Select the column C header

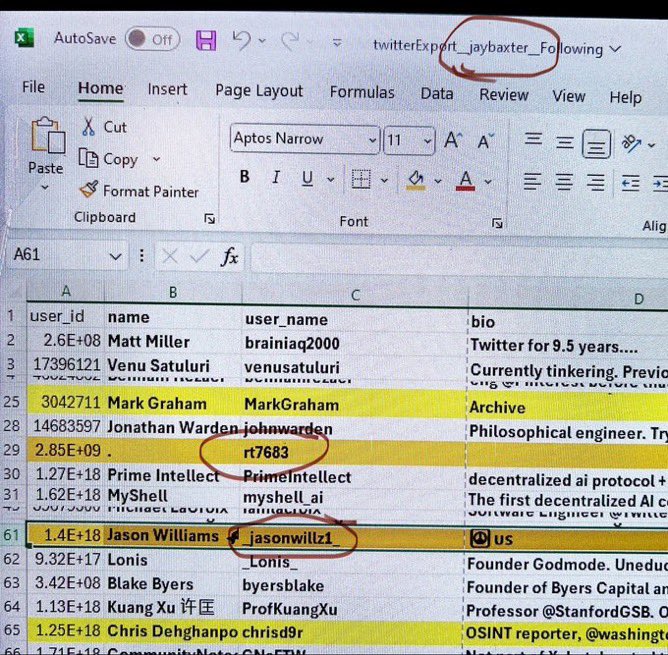point(355,295)
